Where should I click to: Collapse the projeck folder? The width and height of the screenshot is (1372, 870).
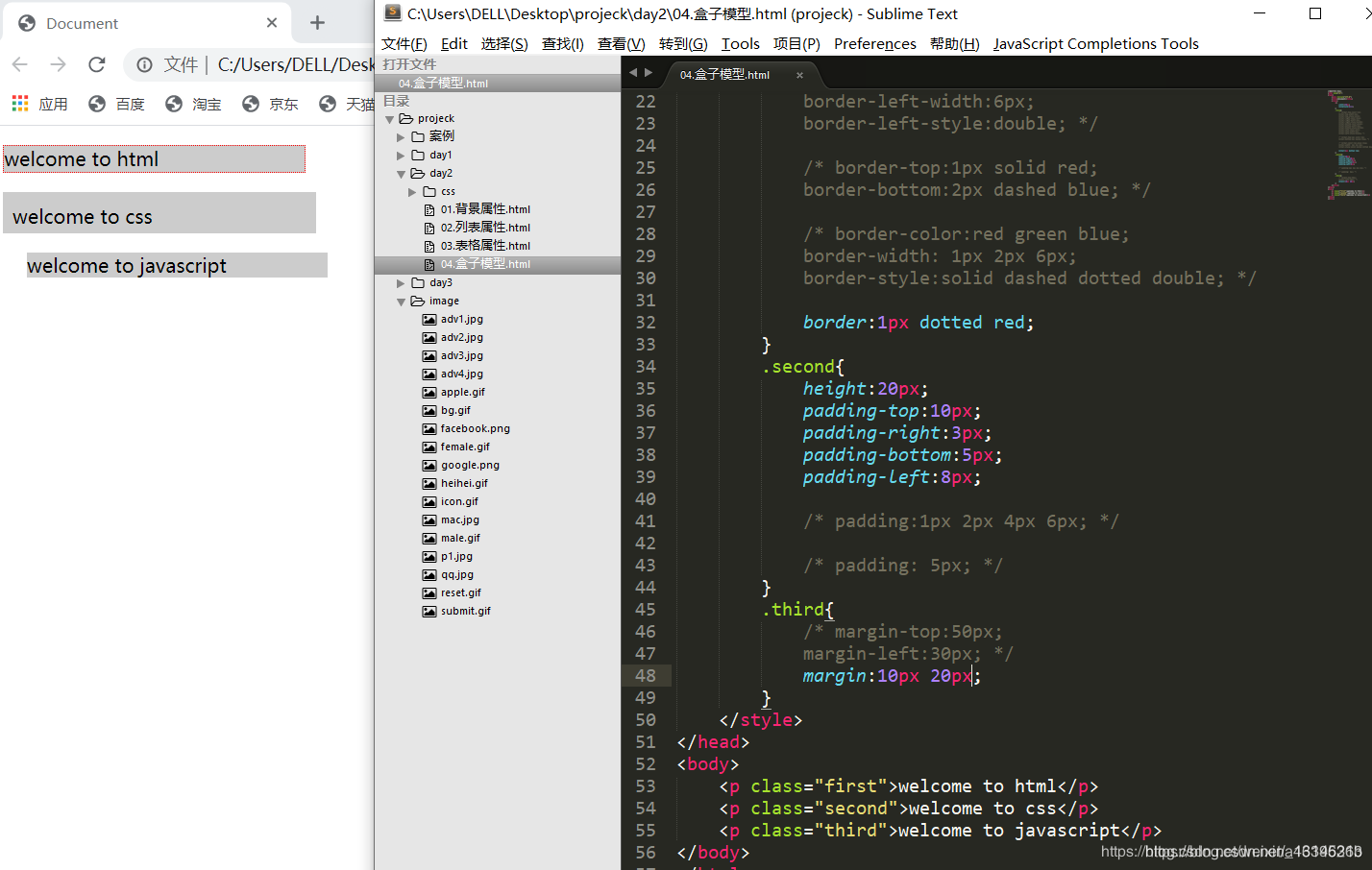coord(390,119)
